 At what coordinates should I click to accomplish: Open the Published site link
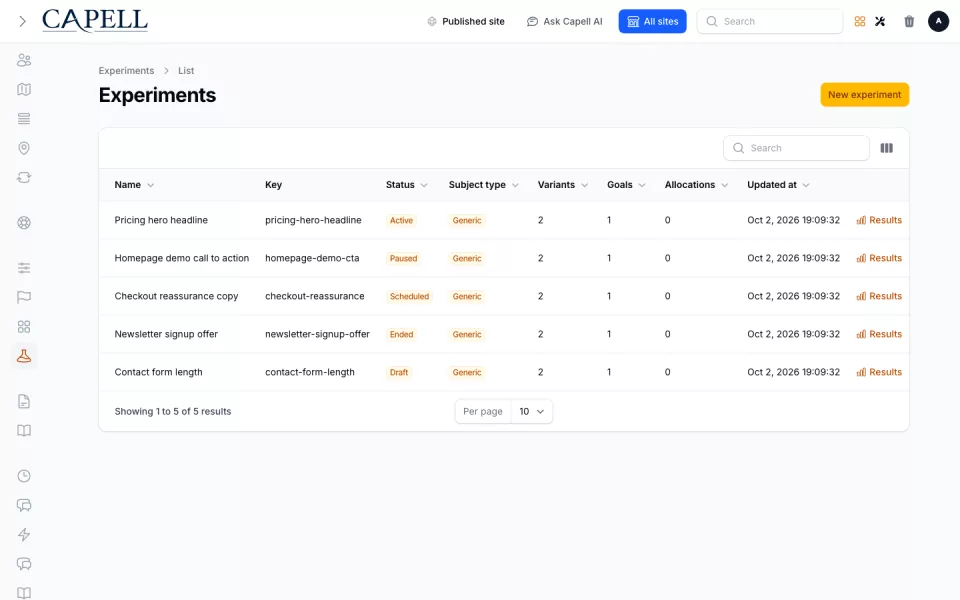[466, 21]
